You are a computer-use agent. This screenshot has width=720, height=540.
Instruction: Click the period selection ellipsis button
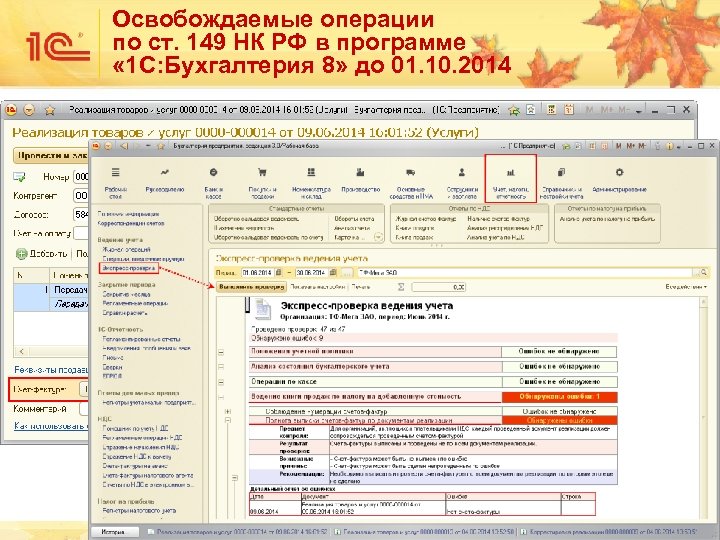click(348, 273)
